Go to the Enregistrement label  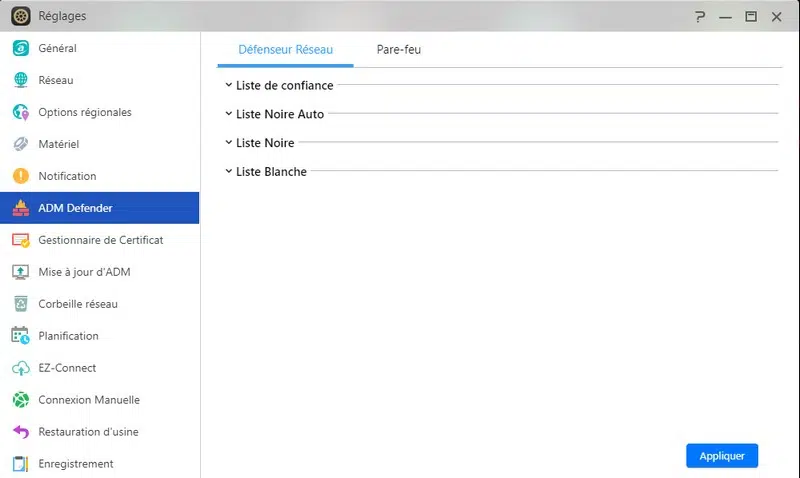76,464
